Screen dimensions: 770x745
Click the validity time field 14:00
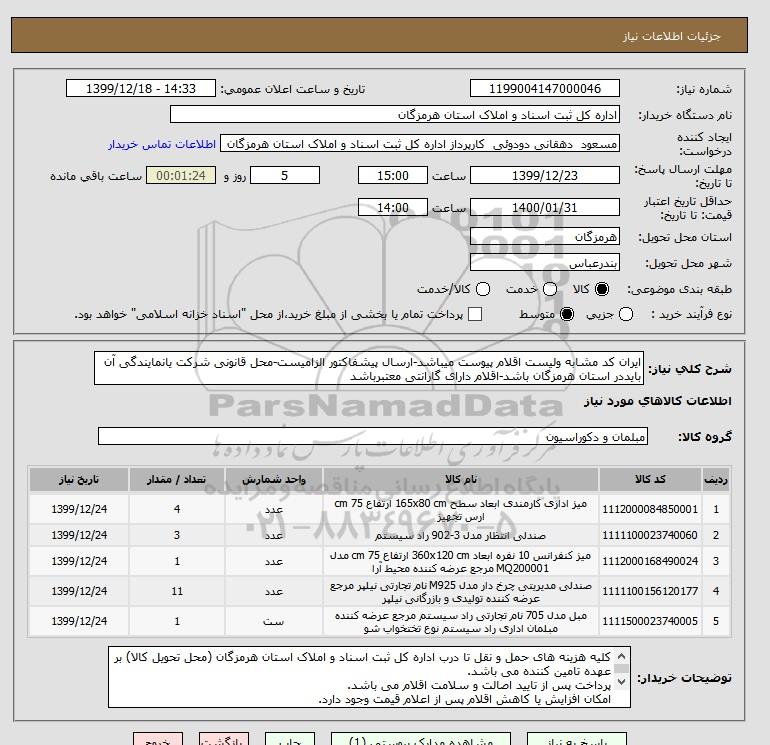[x=392, y=207]
